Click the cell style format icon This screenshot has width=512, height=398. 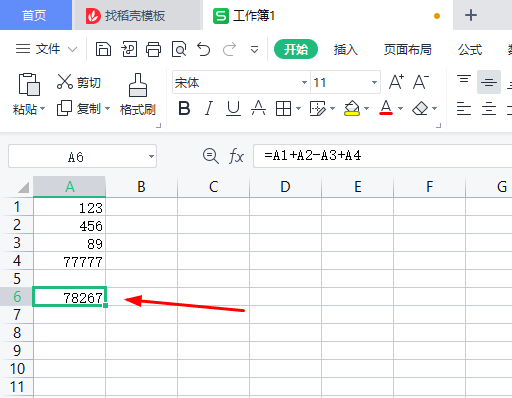point(318,108)
